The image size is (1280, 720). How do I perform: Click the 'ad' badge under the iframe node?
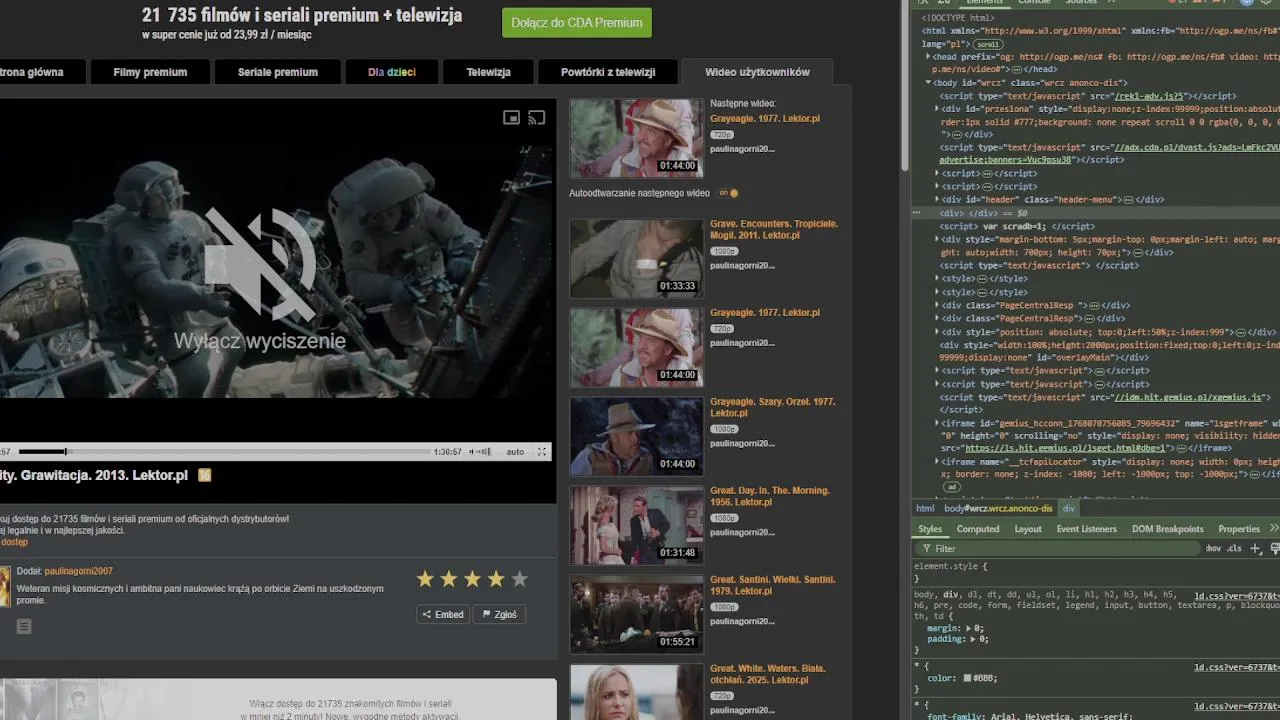952,487
